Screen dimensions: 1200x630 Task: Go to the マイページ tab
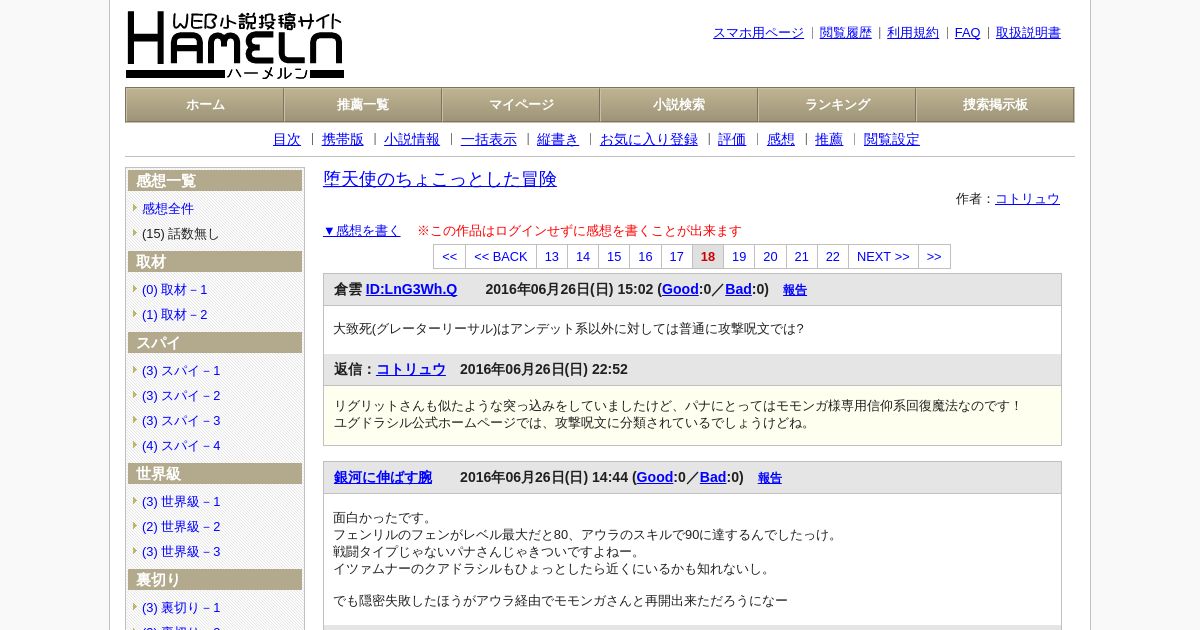pyautogui.click(x=521, y=105)
